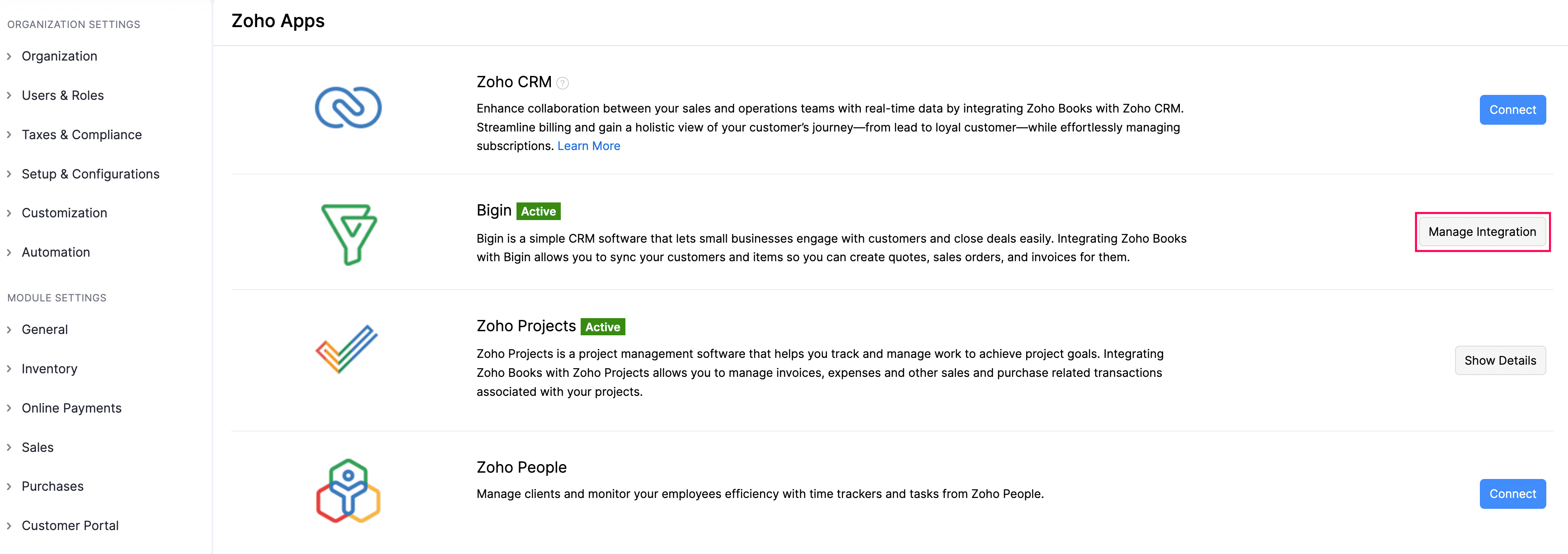1568x554 pixels.
Task: Click the Zoho Projects checkmark logo
Action: pos(347,349)
